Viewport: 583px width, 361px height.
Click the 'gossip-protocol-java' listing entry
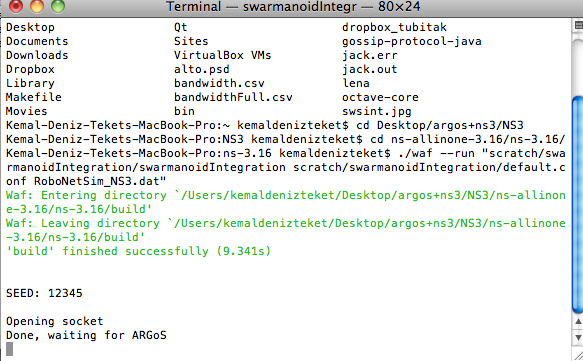[x=412, y=42]
